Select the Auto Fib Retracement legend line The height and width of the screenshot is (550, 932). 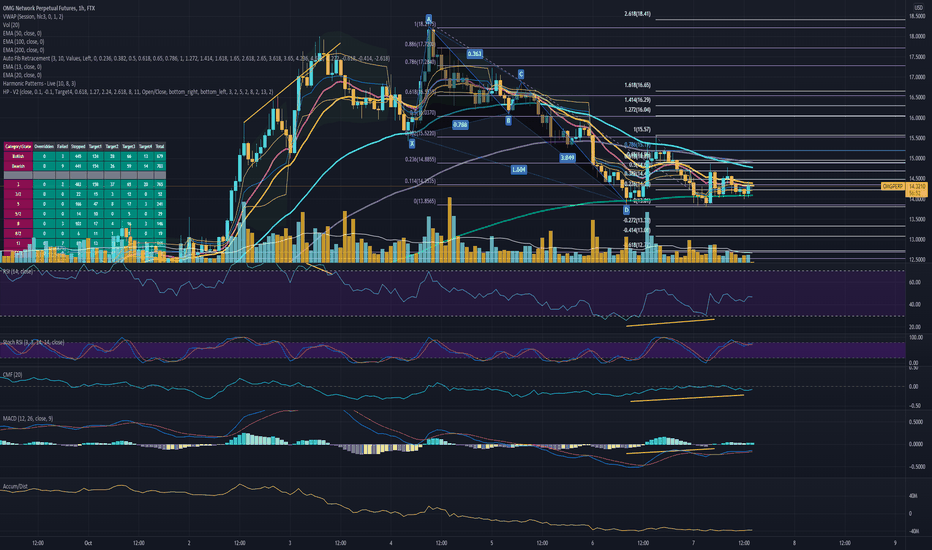tap(196, 58)
